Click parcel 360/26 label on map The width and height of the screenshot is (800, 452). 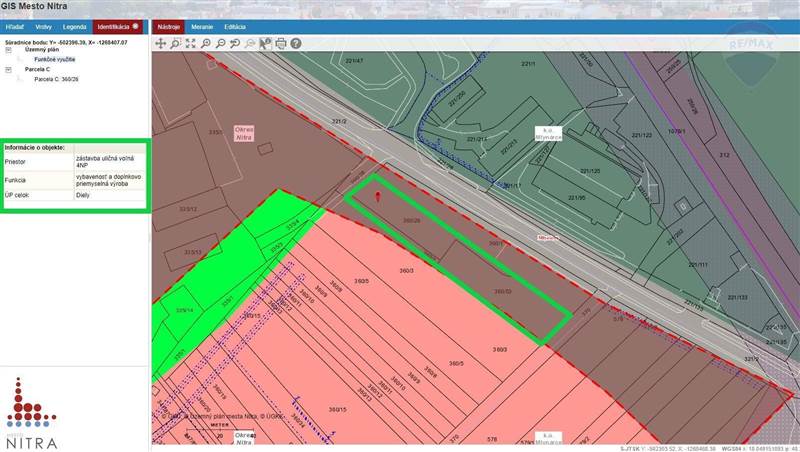pyautogui.click(x=411, y=221)
